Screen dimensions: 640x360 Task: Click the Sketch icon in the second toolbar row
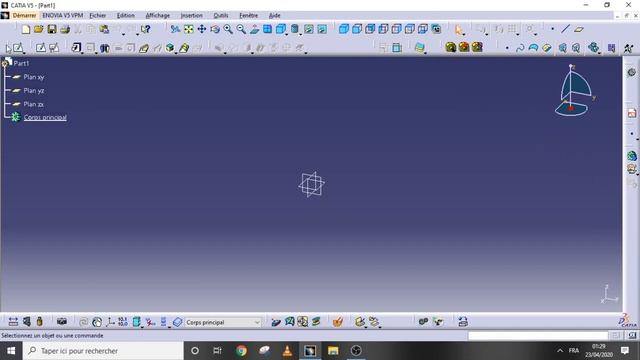(x=40, y=48)
